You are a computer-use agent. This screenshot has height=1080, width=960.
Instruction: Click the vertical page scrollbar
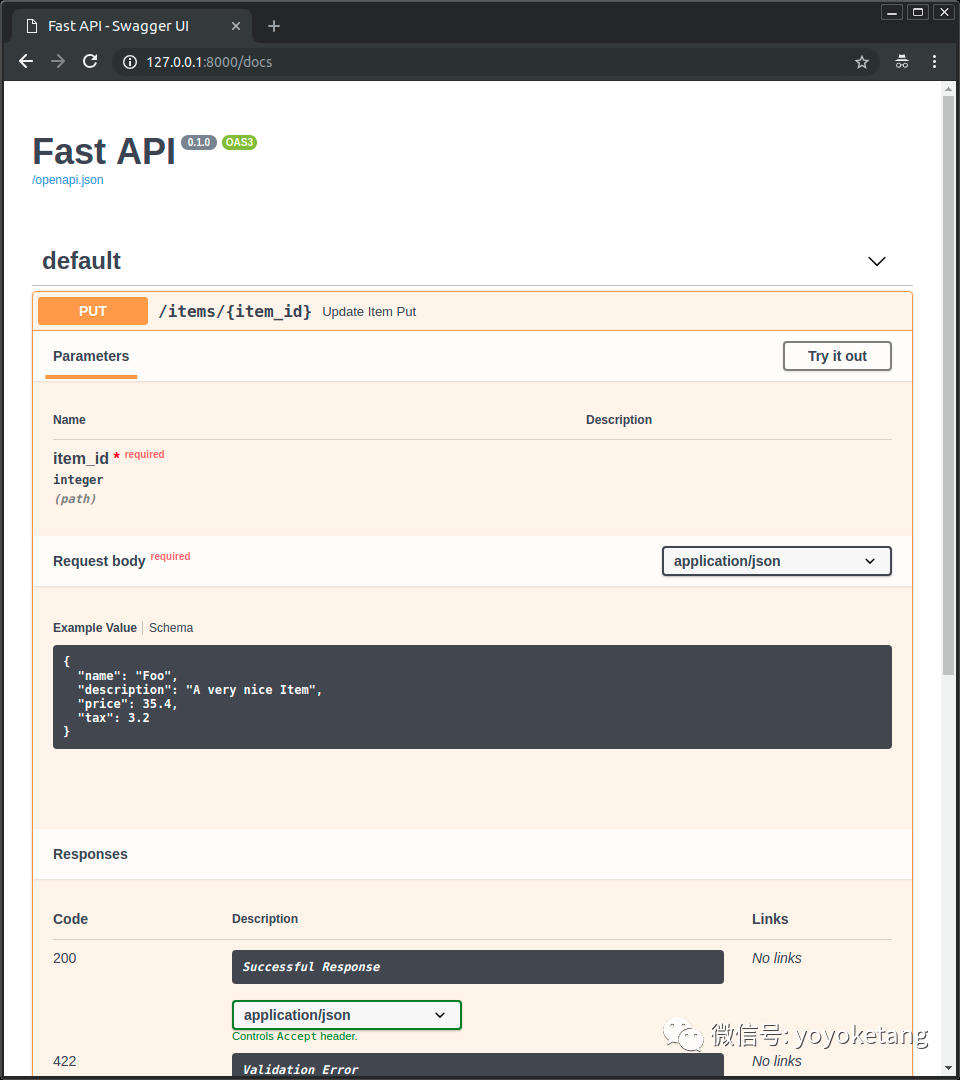tap(948, 380)
